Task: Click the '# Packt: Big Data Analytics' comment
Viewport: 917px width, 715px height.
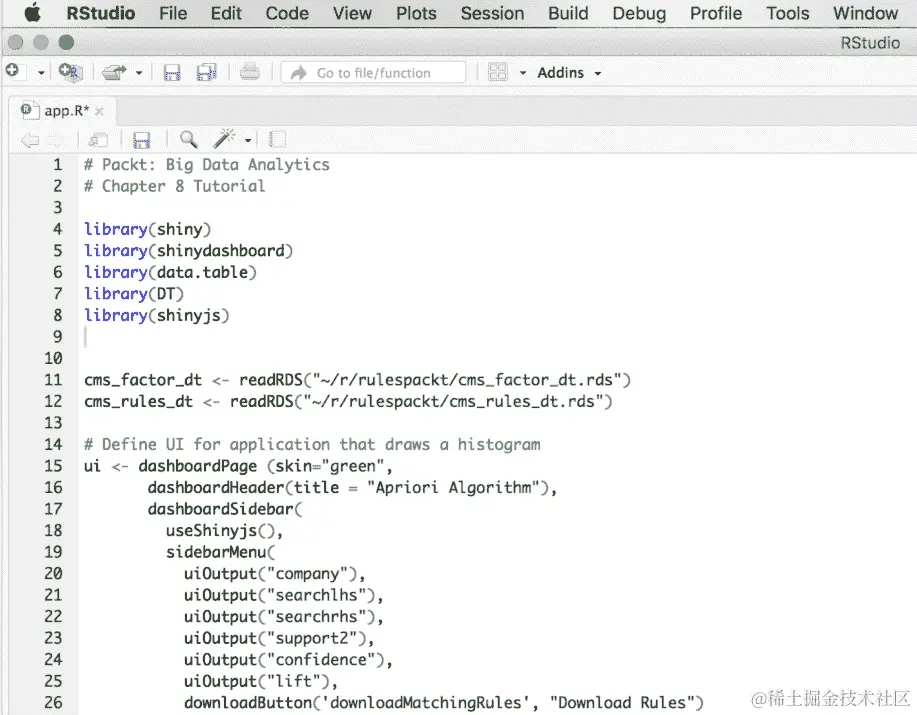Action: pyautogui.click(x=206, y=165)
